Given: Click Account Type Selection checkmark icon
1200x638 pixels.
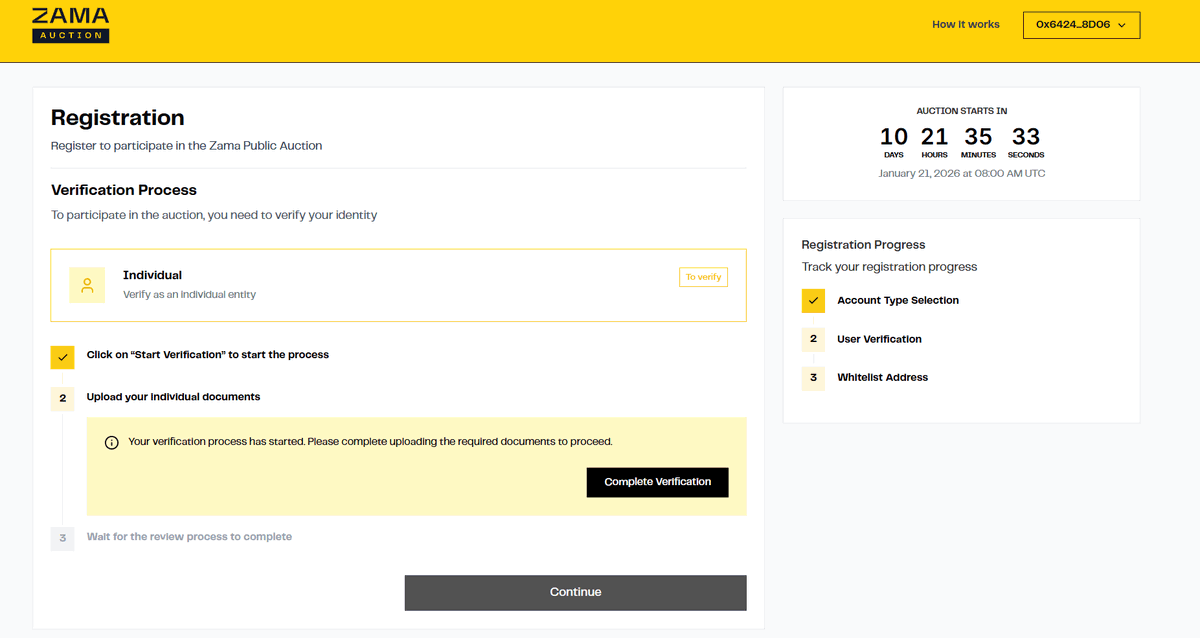Looking at the screenshot, I should click(x=813, y=301).
